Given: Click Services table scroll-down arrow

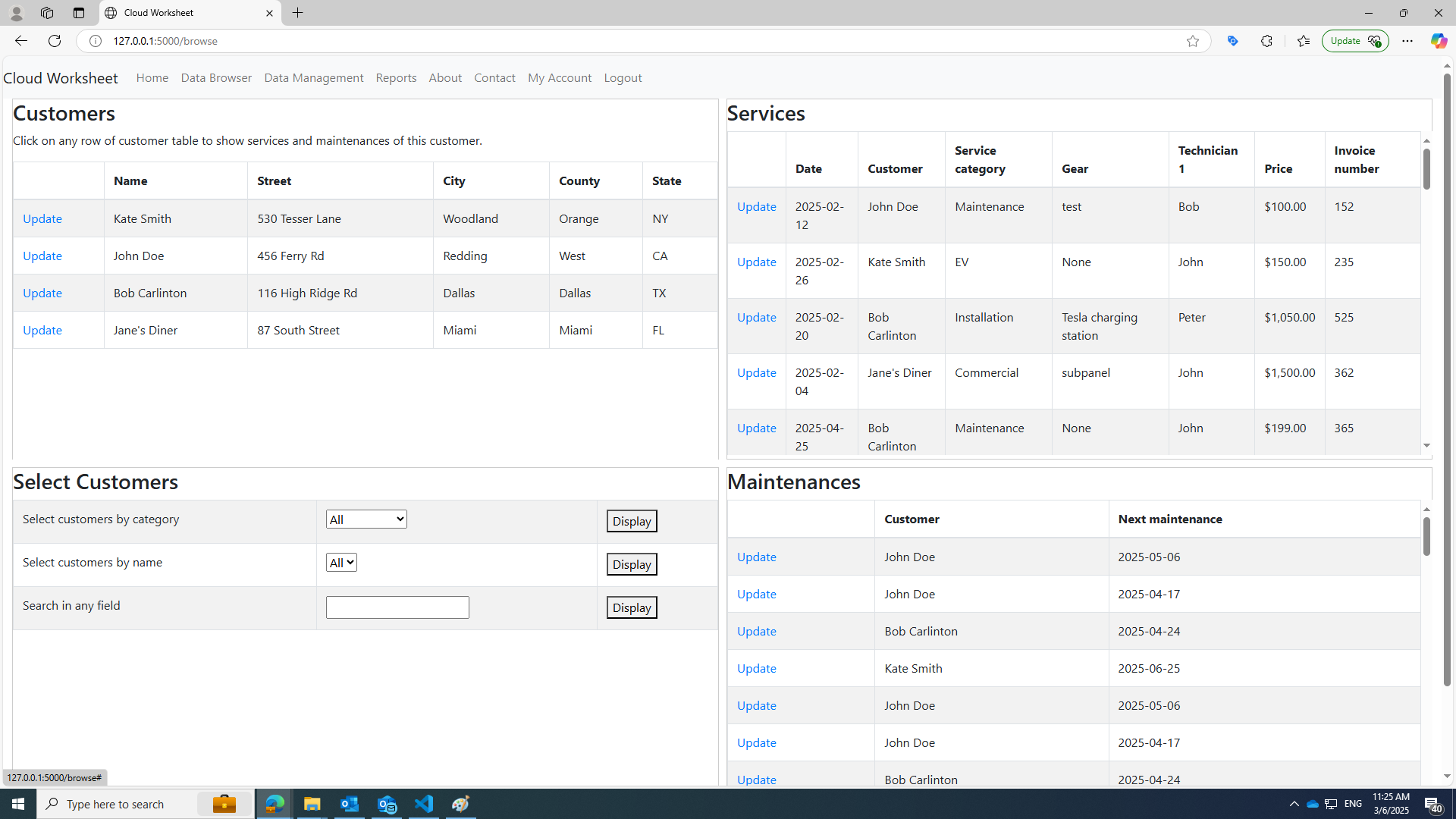Looking at the screenshot, I should click(x=1426, y=446).
